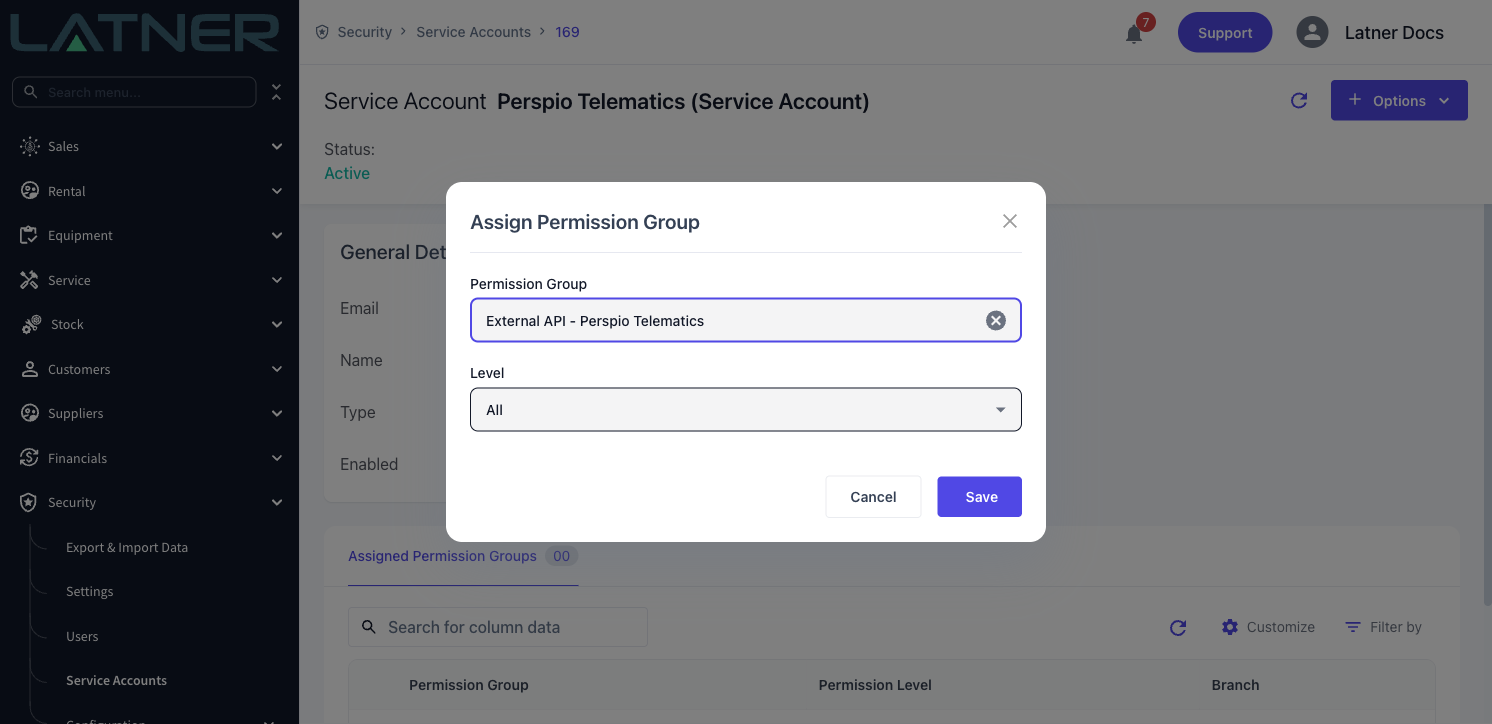Click the Security shield icon in sidebar
The width and height of the screenshot is (1492, 724).
pos(30,502)
